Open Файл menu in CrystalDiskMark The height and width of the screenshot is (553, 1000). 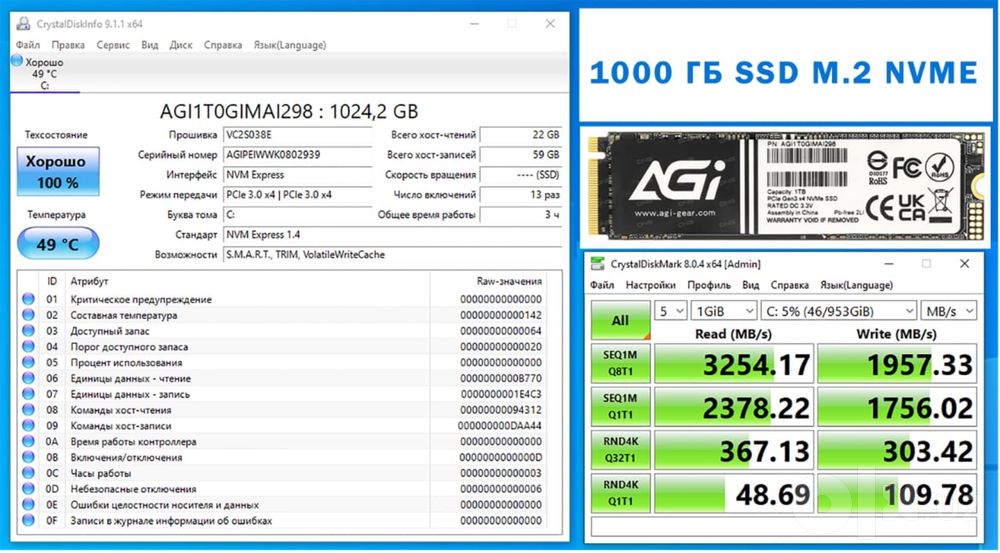(602, 285)
